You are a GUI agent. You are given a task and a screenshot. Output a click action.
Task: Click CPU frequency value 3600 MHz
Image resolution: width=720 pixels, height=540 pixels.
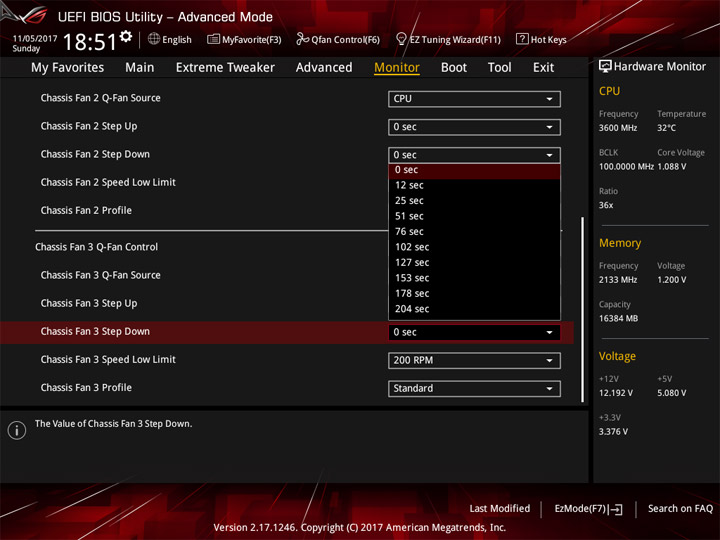[x=618, y=128]
